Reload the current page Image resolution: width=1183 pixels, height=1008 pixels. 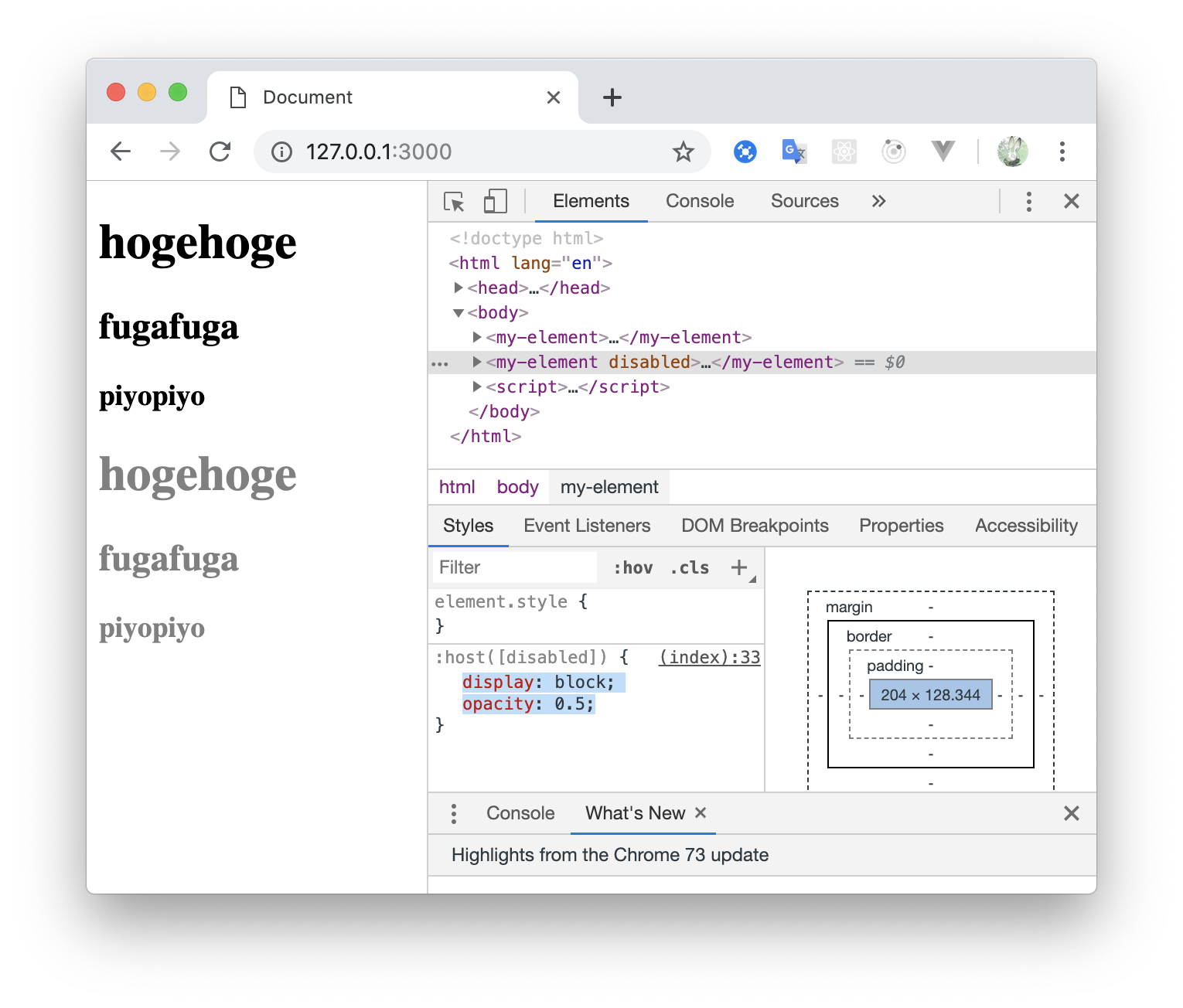220,152
